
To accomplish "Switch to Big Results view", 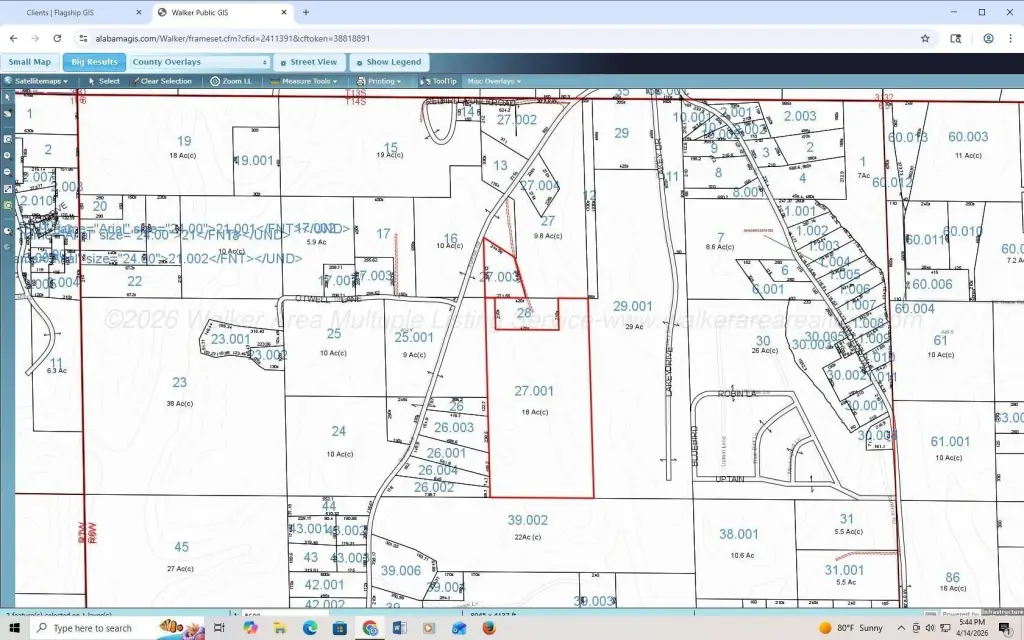I will (x=94, y=62).
